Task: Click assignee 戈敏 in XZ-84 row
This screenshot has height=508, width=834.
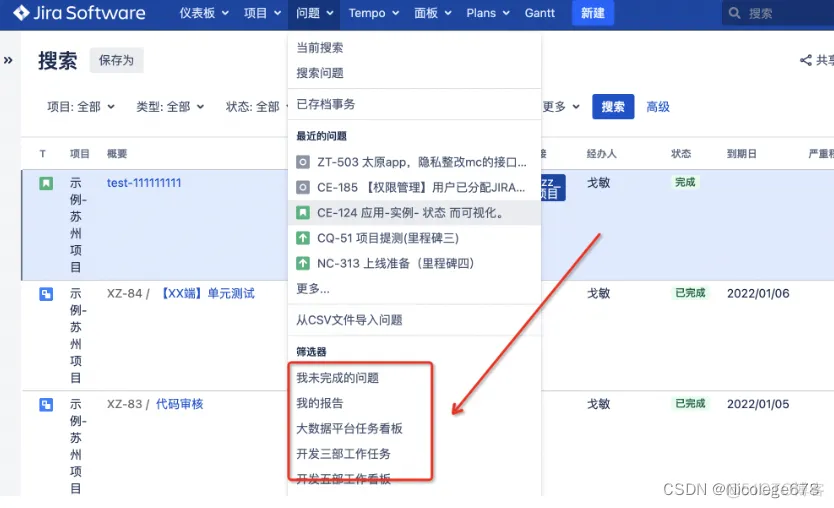Action: [x=598, y=294]
